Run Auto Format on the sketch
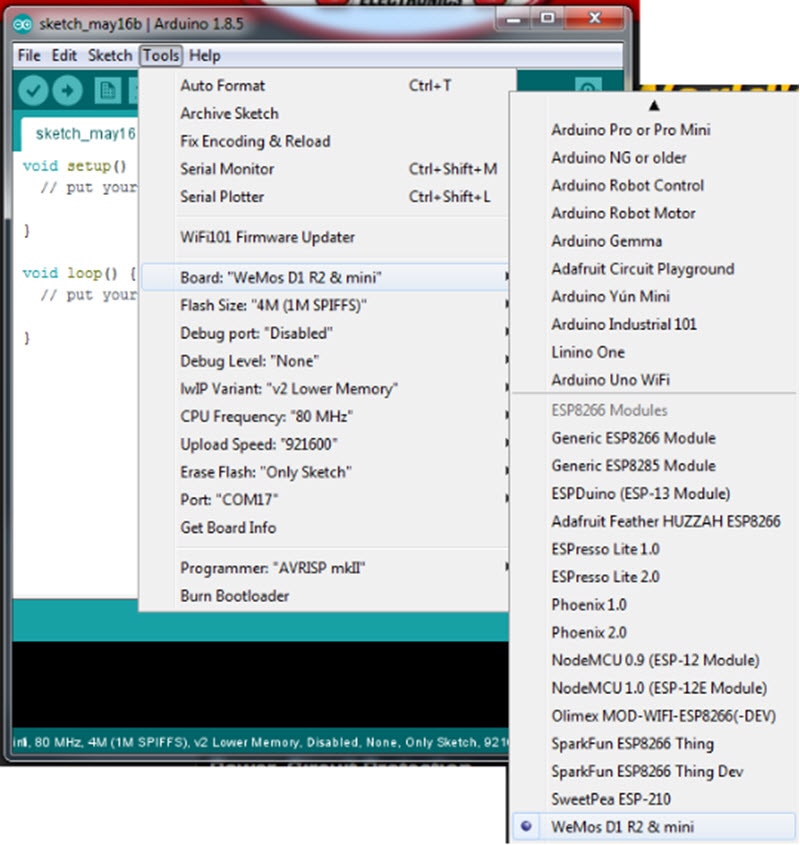Viewport: 800px width, 845px height. pyautogui.click(x=222, y=86)
